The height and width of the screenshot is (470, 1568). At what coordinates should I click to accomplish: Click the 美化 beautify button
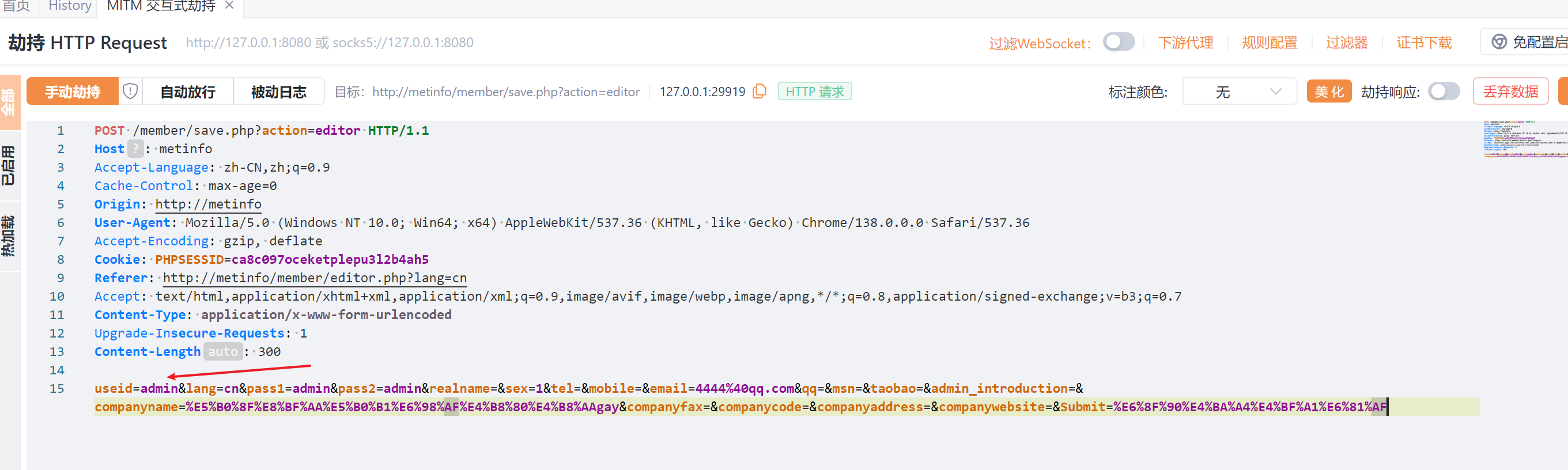(1328, 92)
